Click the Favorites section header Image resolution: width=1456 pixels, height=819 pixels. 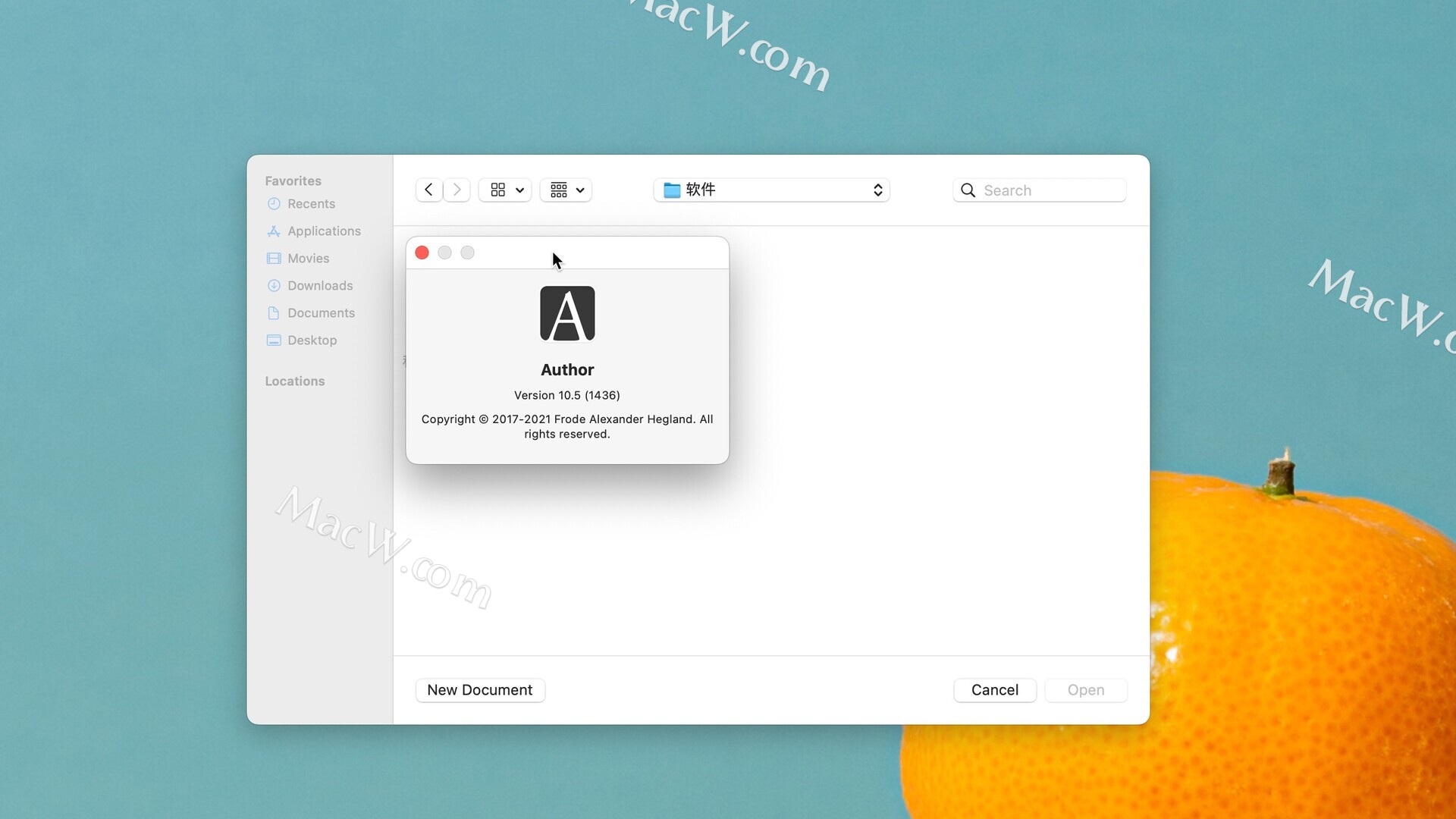(293, 181)
